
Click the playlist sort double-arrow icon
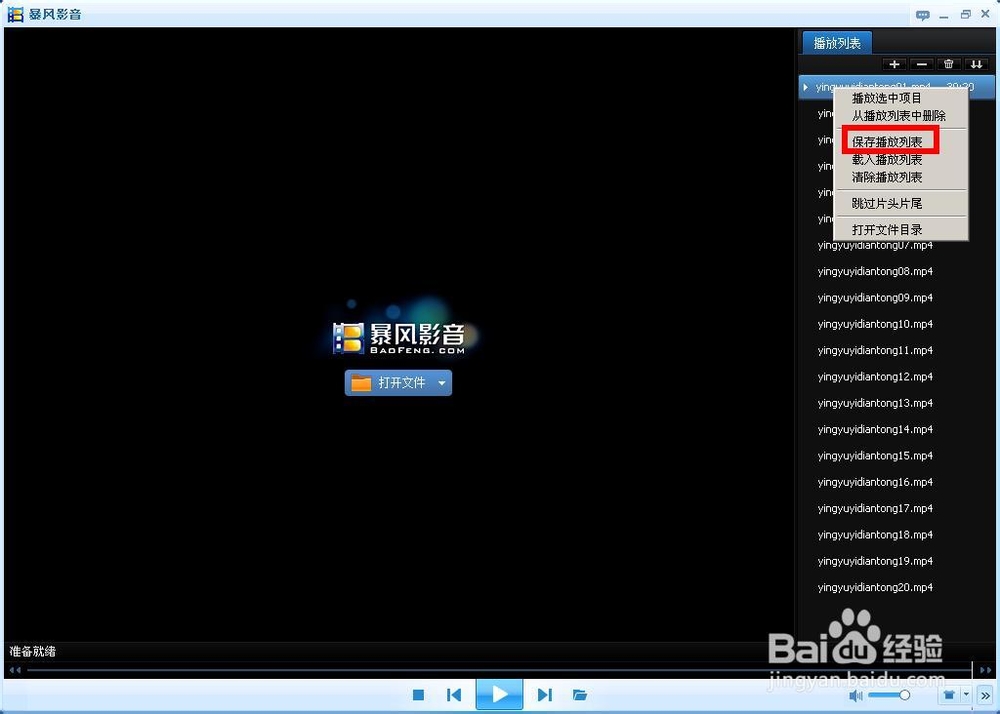pos(976,64)
